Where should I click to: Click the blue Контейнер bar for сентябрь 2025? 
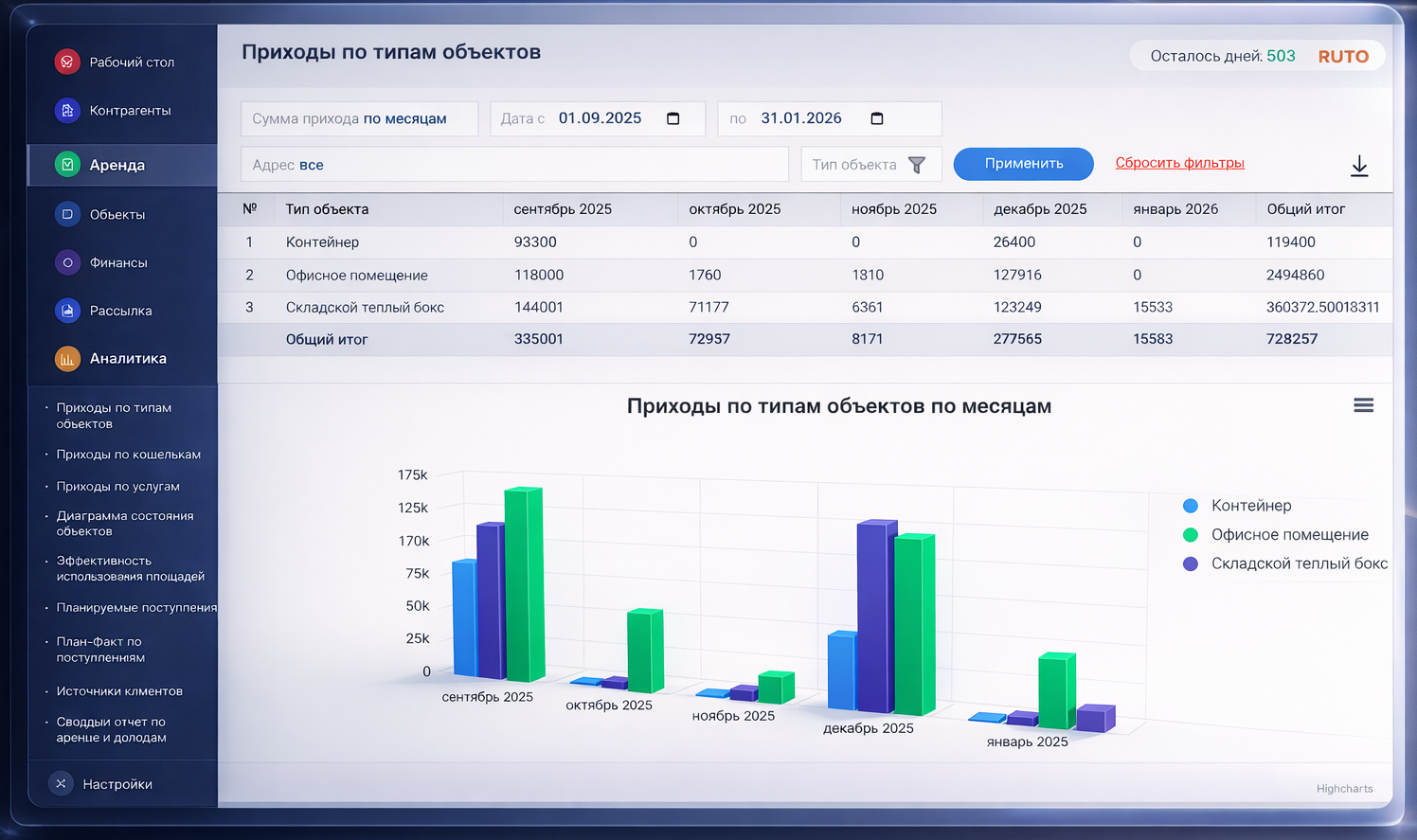(x=464, y=617)
